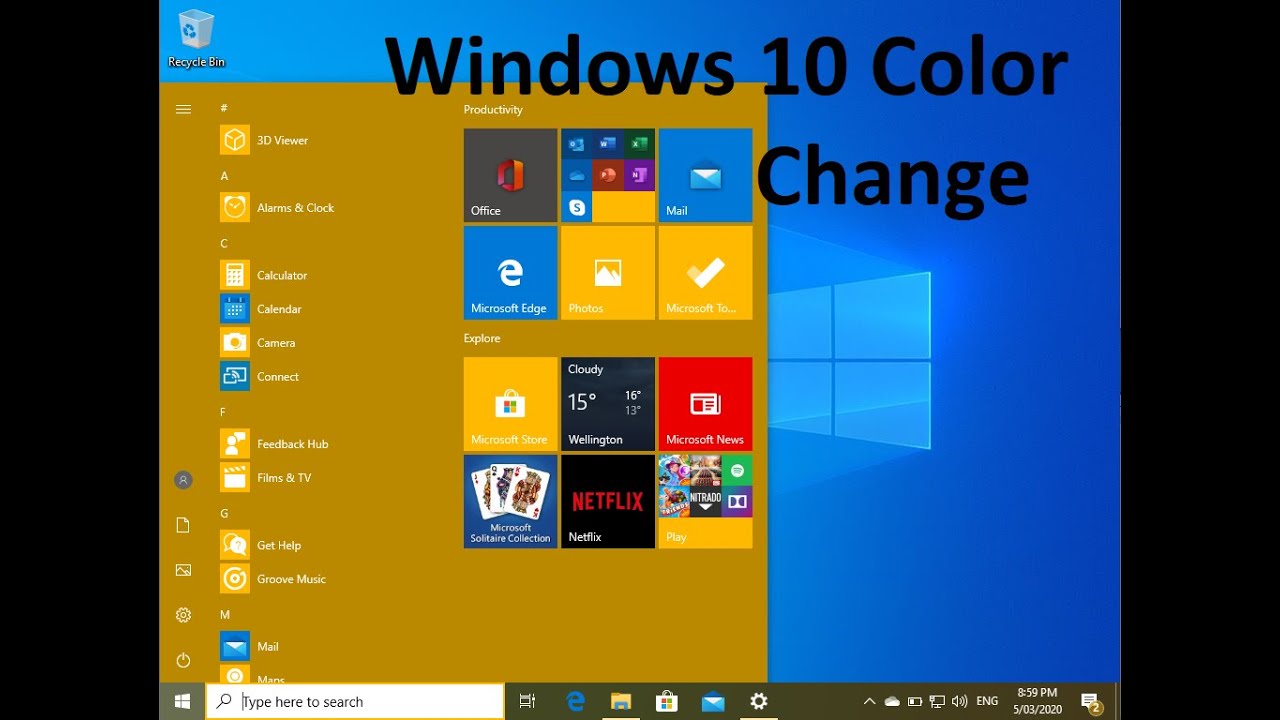Open the Documents shortcut in Start sidebar
This screenshot has width=1280, height=720.
point(183,525)
